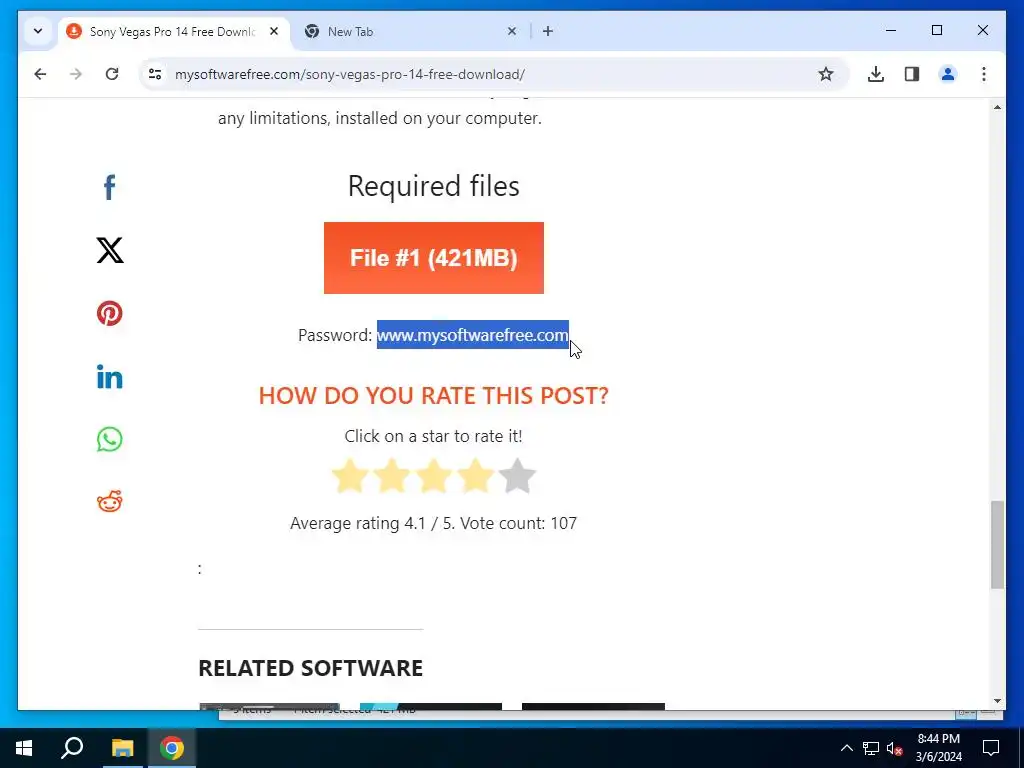The image size is (1024, 768).
Task: Open the Chrome profile menu
Action: 948,74
